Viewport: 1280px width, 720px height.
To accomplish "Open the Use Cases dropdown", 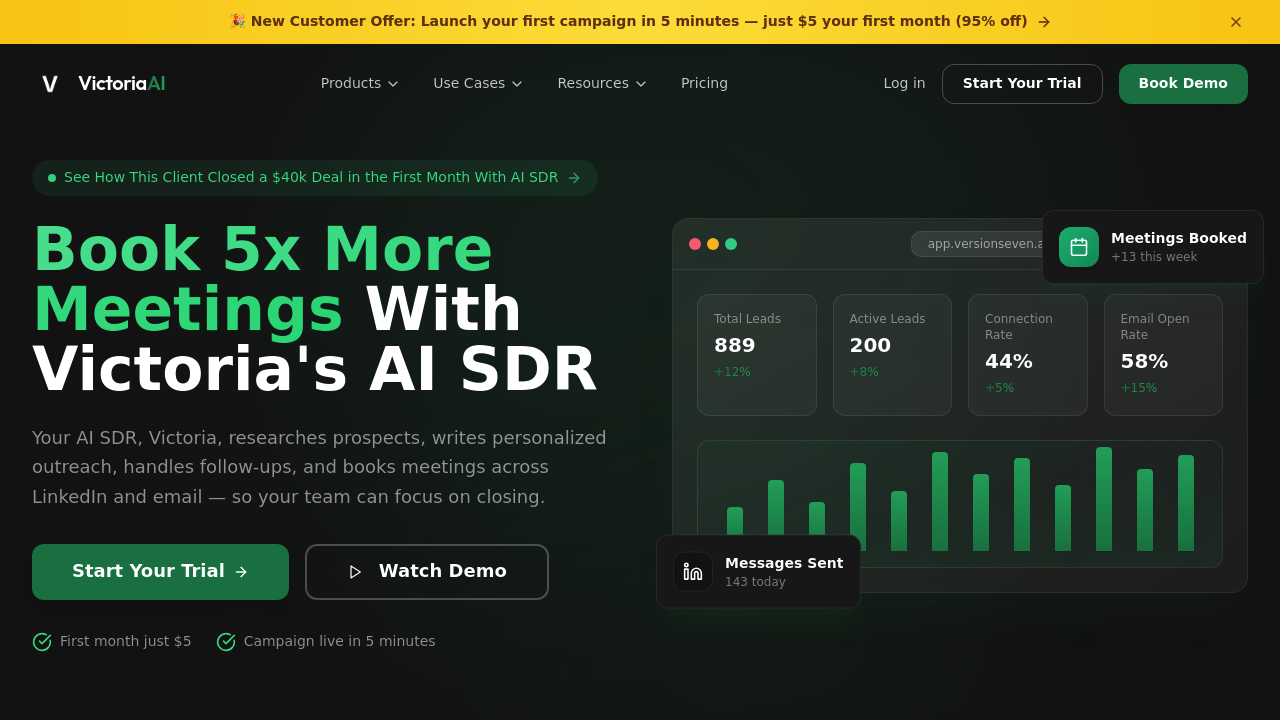I will 477,84.
